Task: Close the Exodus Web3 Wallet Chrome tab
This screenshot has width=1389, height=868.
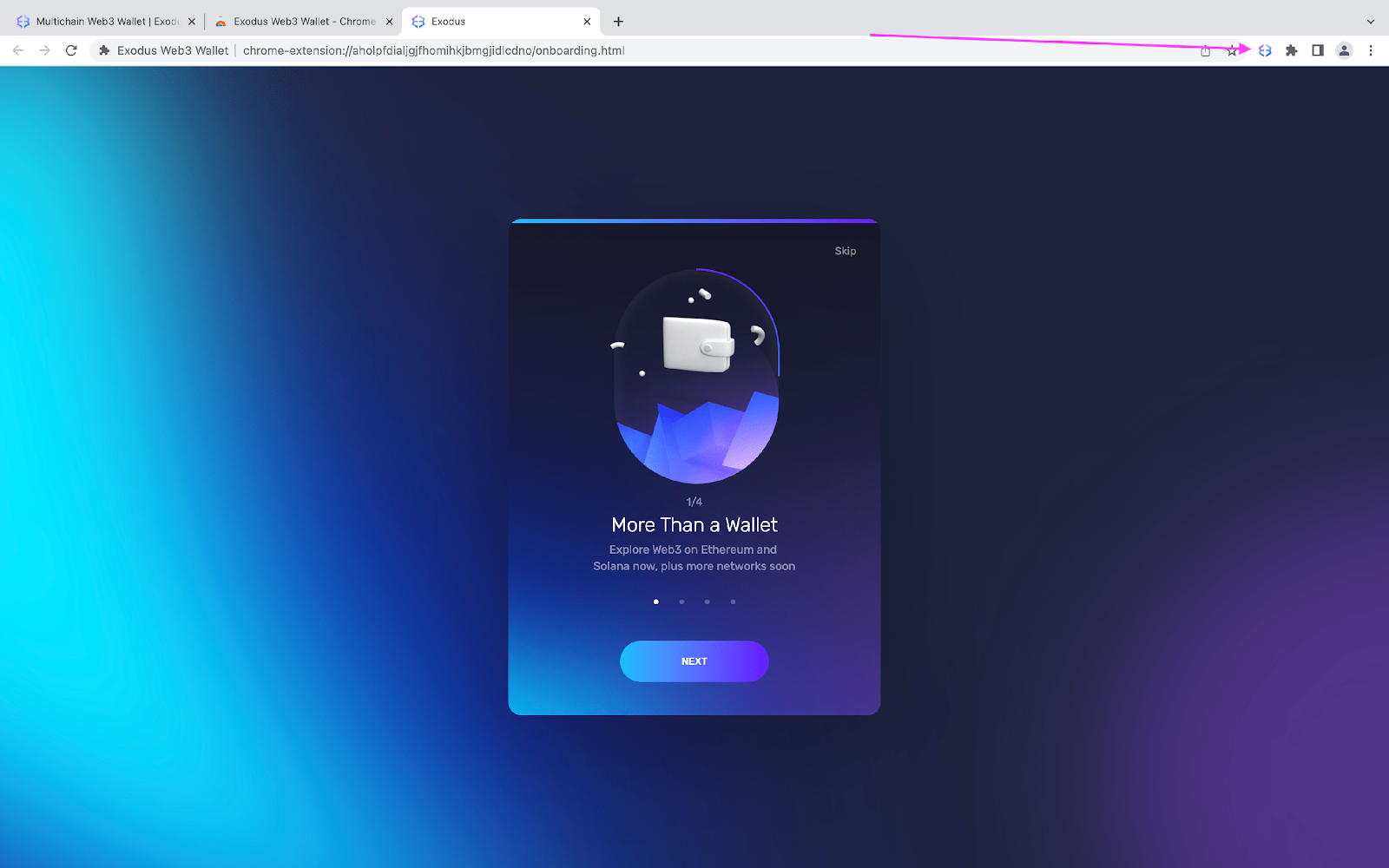Action: click(389, 22)
